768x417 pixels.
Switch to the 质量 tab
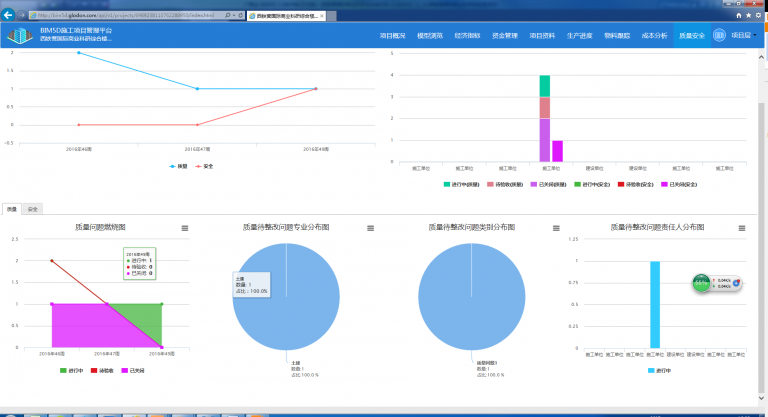pos(12,209)
